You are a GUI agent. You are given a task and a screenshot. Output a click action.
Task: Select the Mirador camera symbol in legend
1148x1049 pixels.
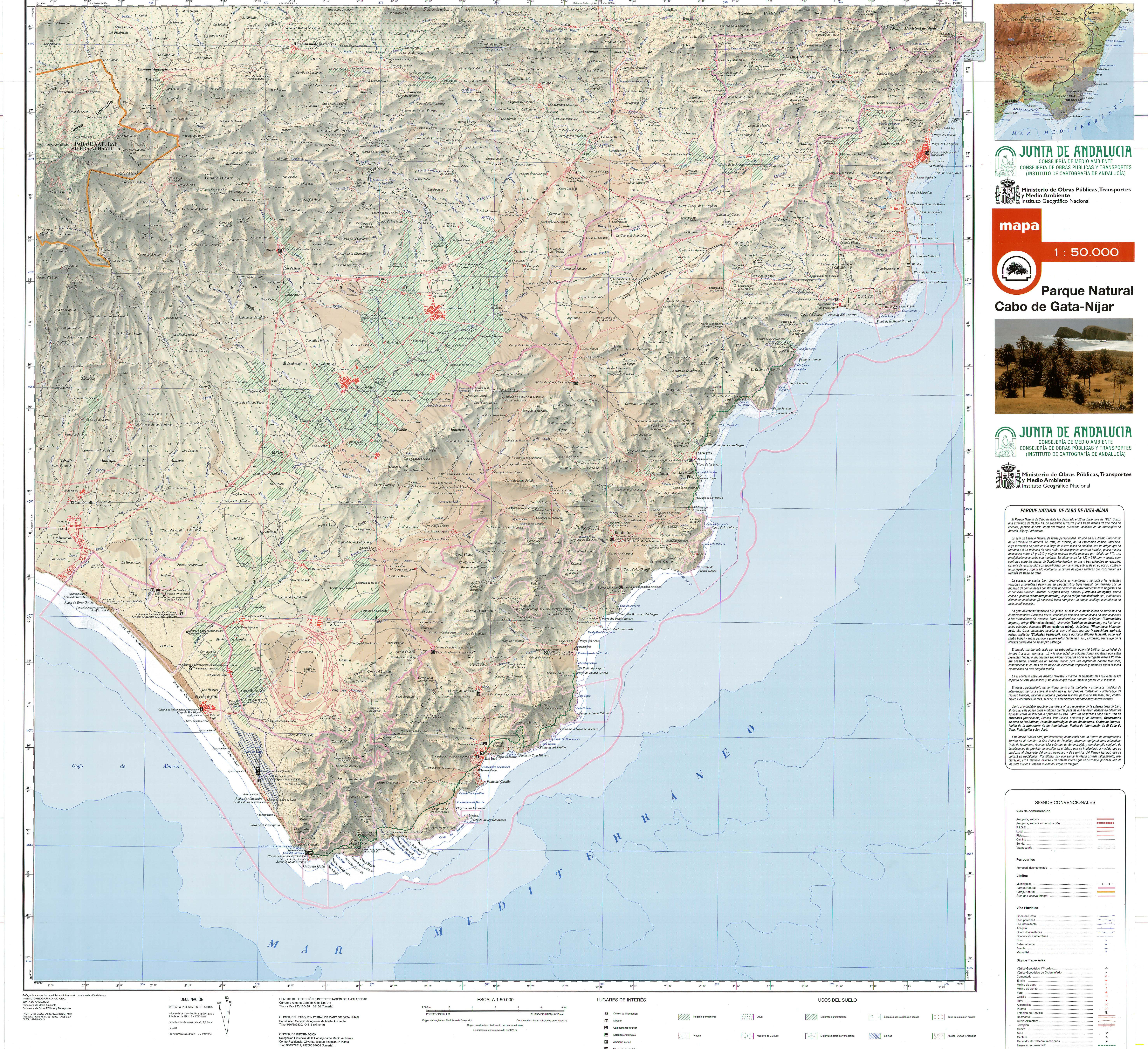607,1020
